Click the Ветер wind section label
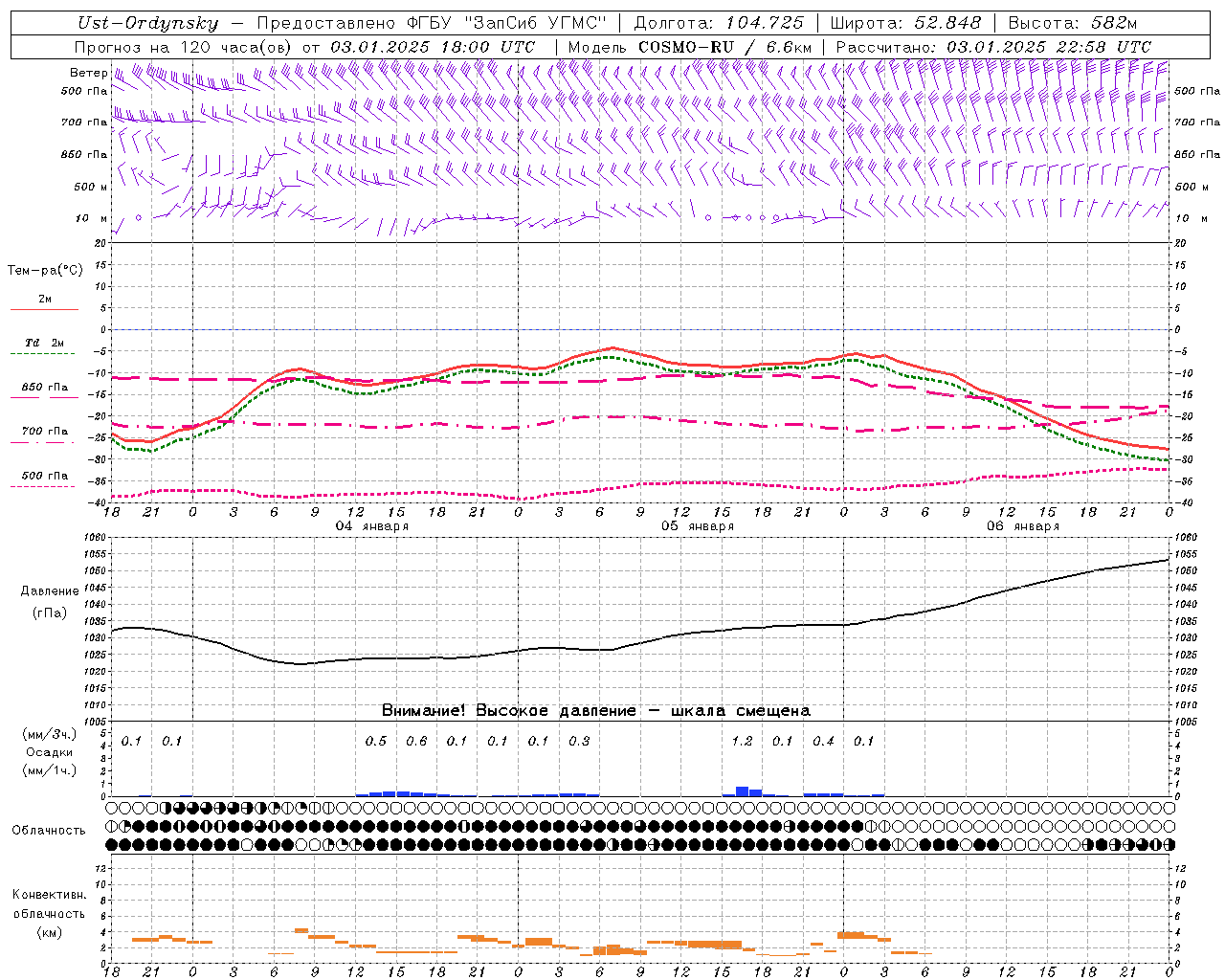Screen dimensions: 1225x980 click(x=88, y=73)
